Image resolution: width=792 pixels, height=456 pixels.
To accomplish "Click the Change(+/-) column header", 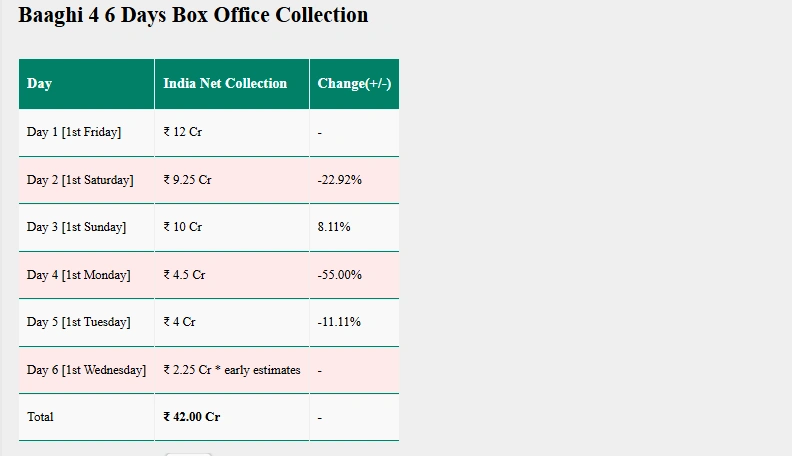I will [354, 83].
